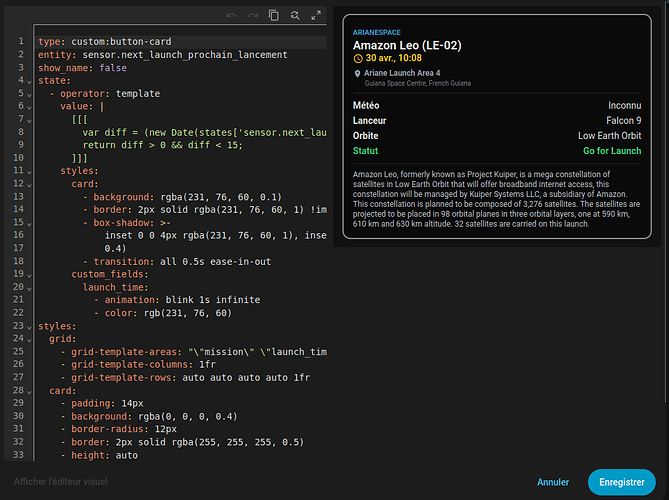This screenshot has width=669, height=500.
Task: Click 'grid-template-rows' on line 27
Action: pyautogui.click(x=121, y=378)
